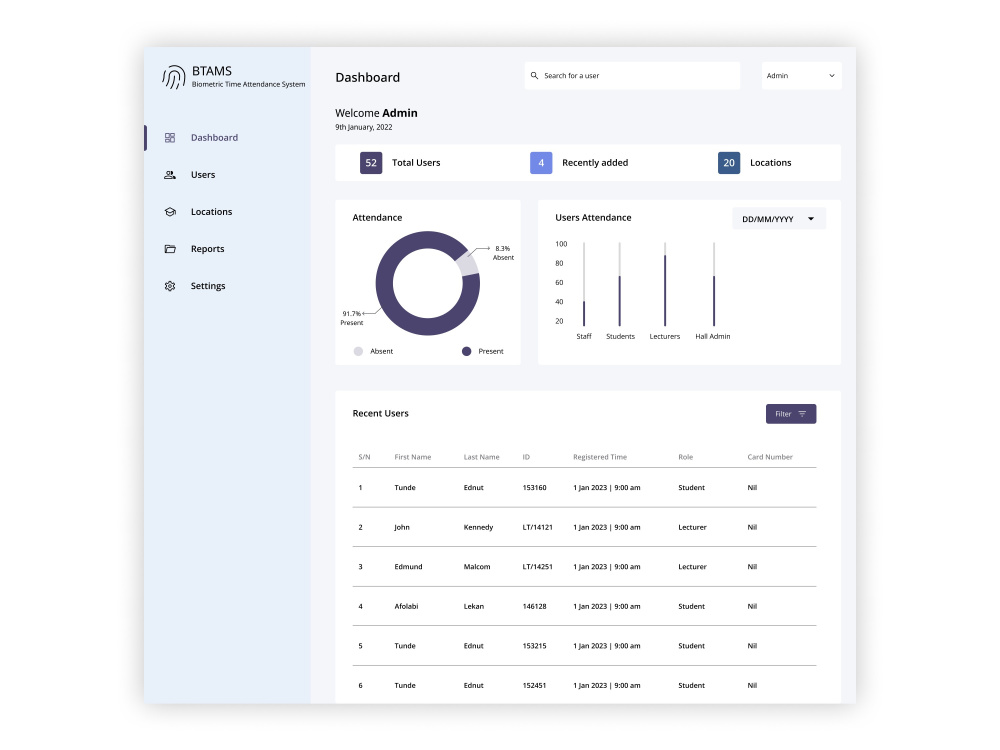Click the Users people icon in sidebar
1000x750 pixels.
[170, 175]
